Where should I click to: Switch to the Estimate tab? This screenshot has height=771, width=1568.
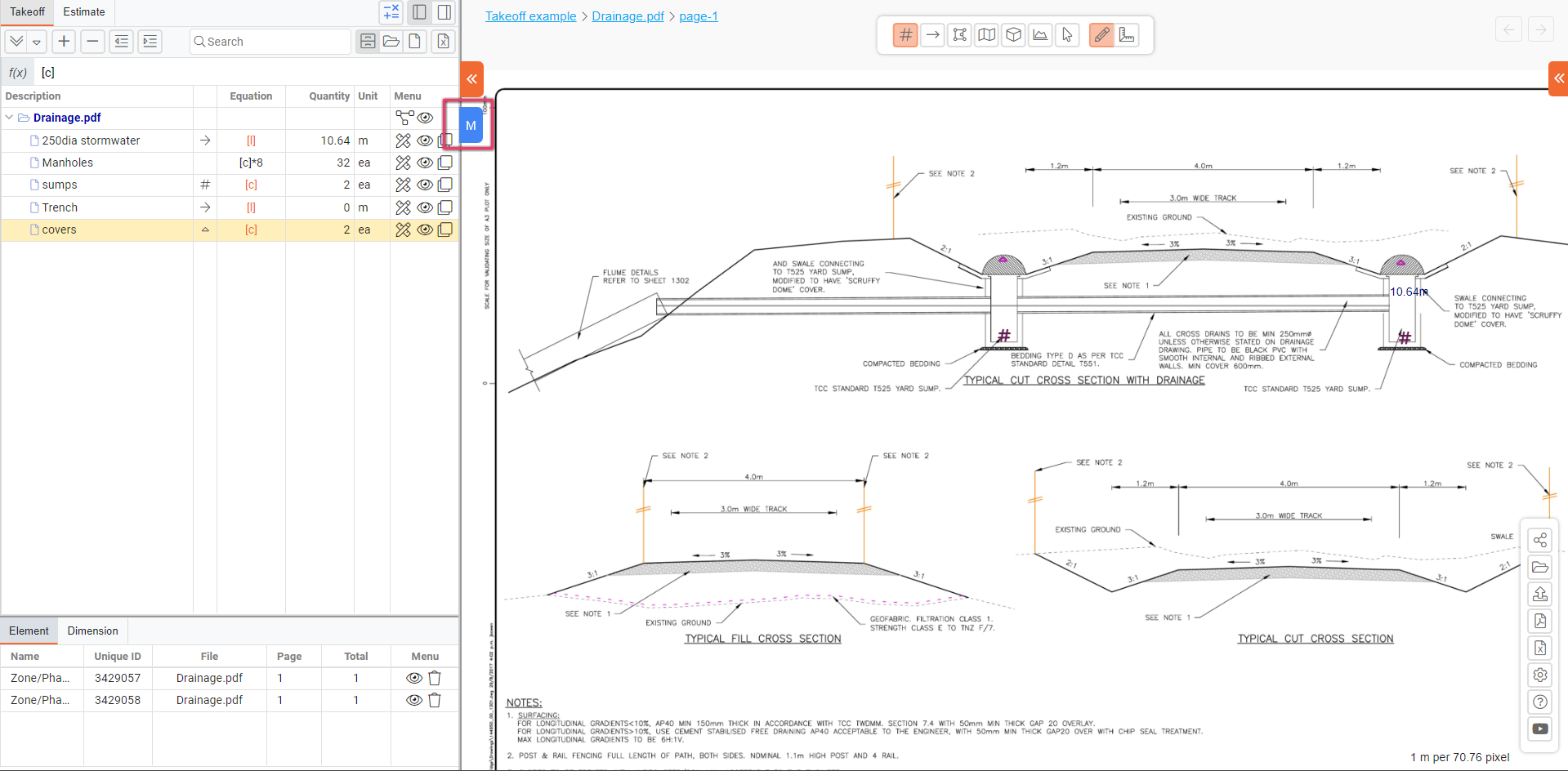84,12
